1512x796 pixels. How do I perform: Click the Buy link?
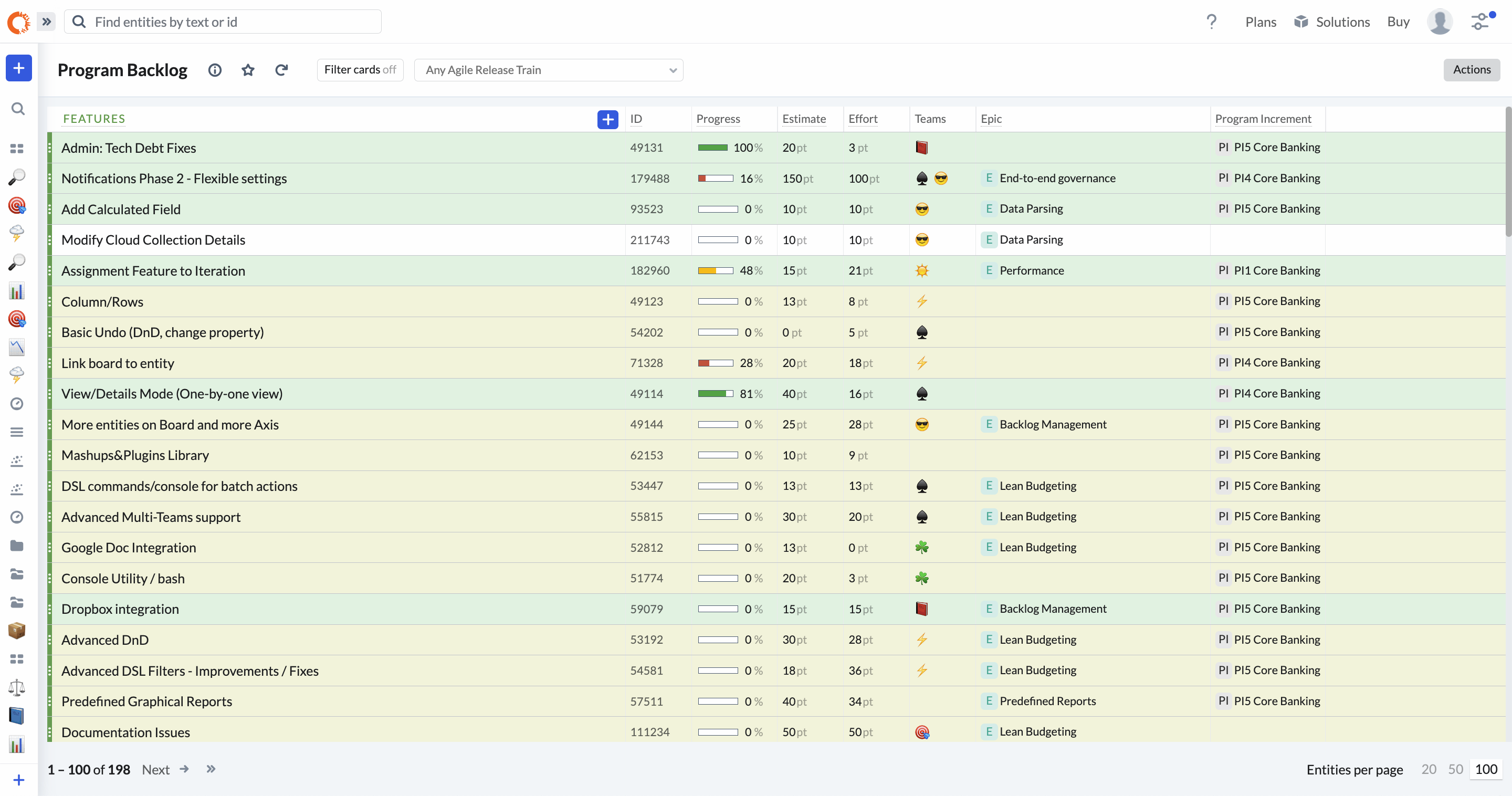coord(1398,22)
